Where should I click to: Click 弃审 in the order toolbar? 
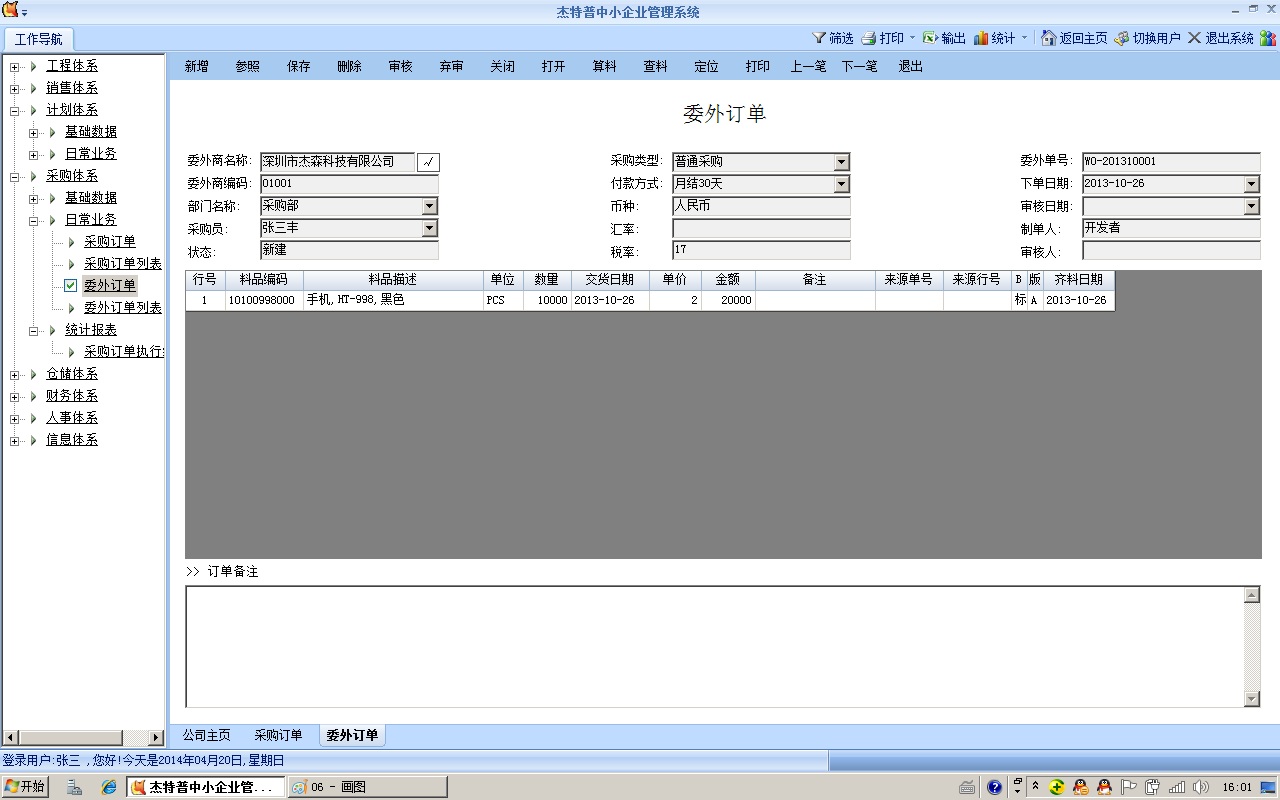tap(451, 66)
